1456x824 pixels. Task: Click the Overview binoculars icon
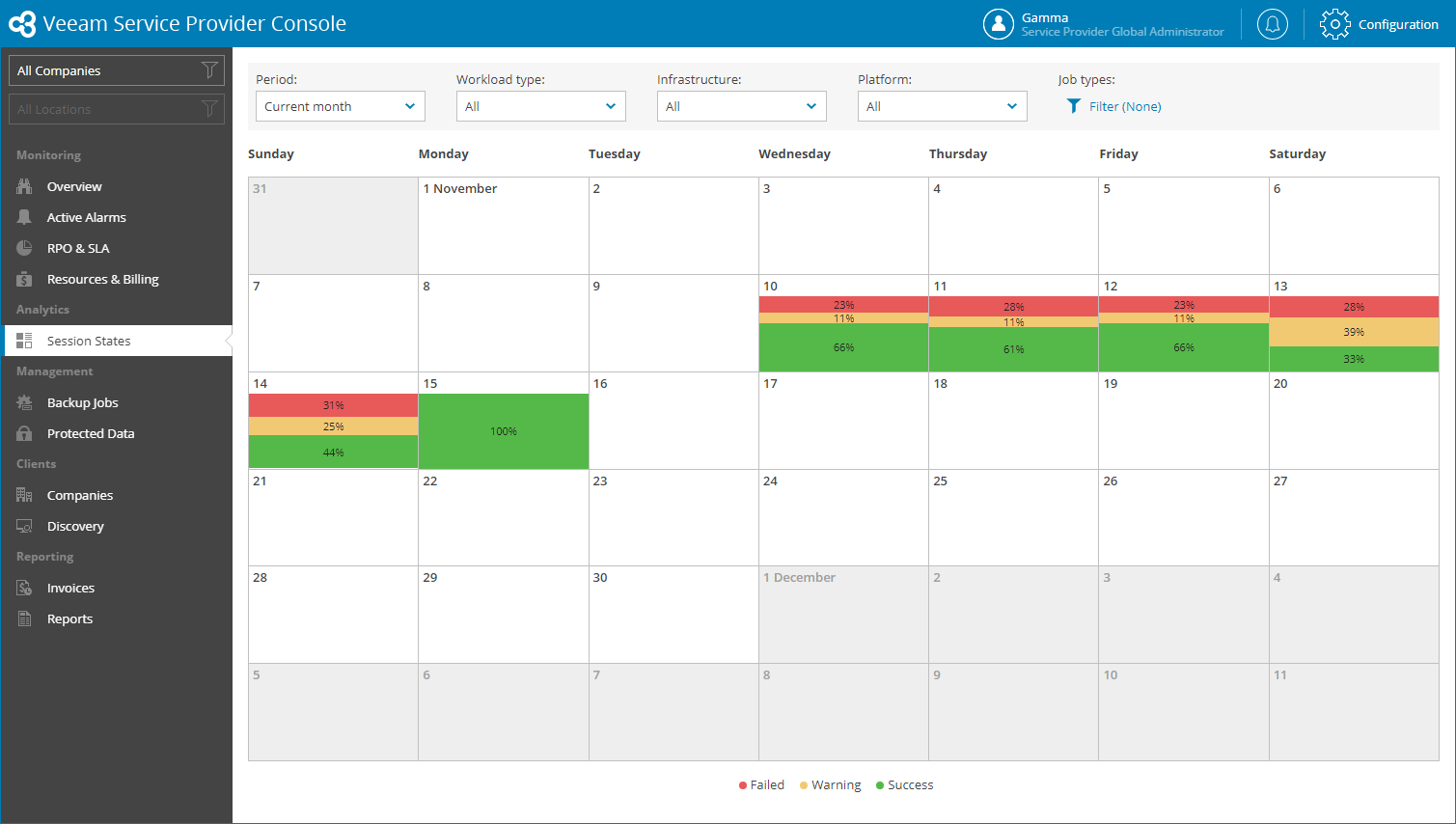point(24,186)
